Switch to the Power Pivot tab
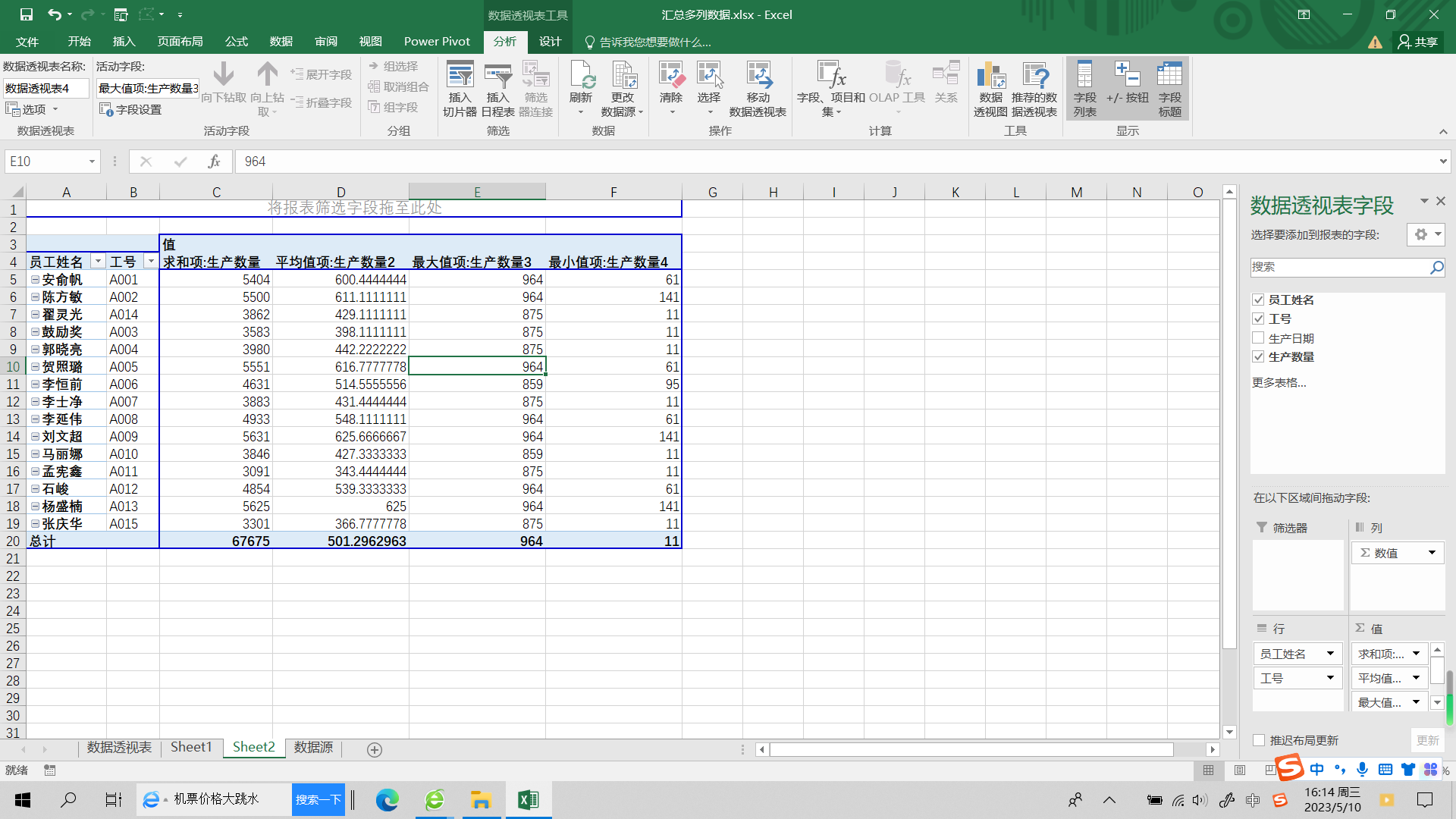Viewport: 1456px width, 819px height. click(x=437, y=42)
